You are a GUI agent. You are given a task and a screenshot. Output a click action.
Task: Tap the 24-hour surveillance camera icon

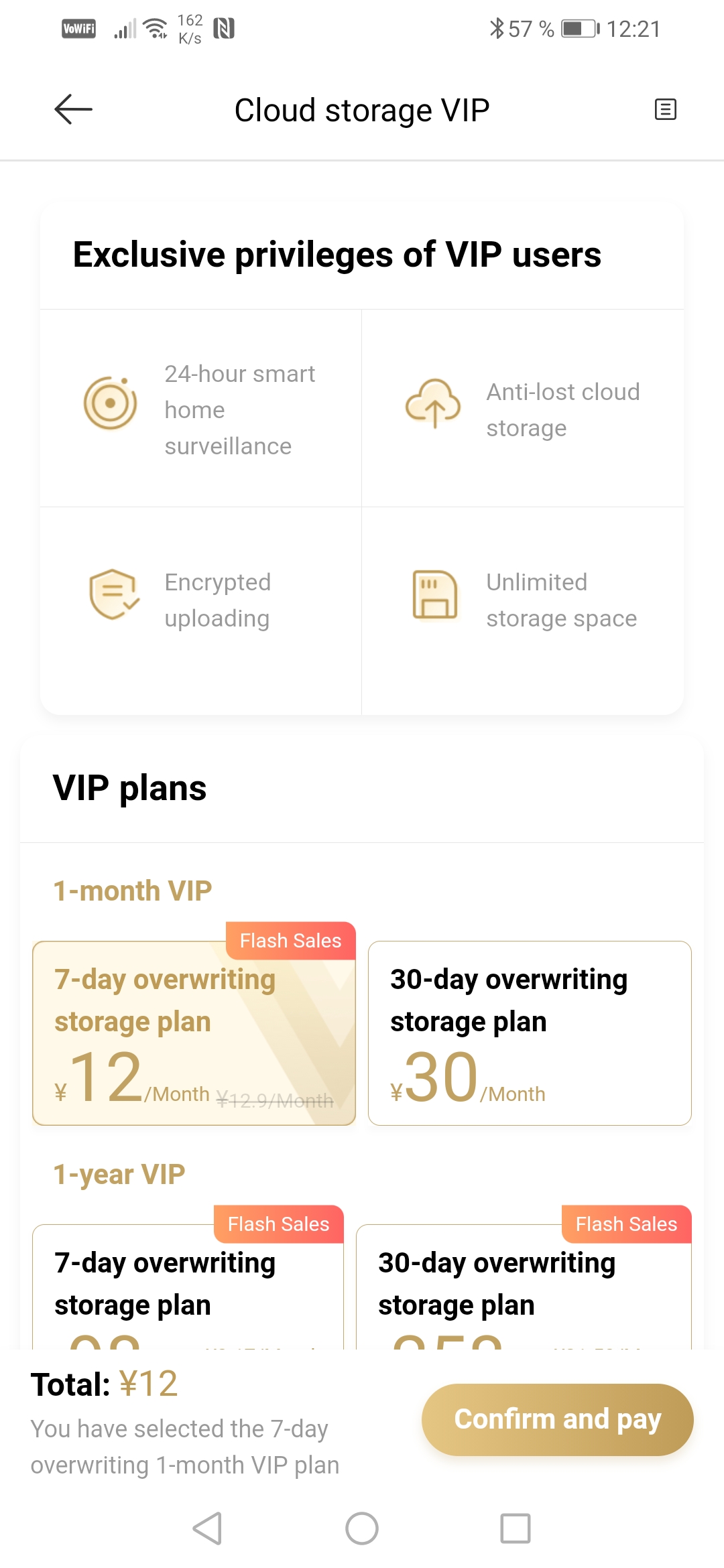tap(110, 403)
